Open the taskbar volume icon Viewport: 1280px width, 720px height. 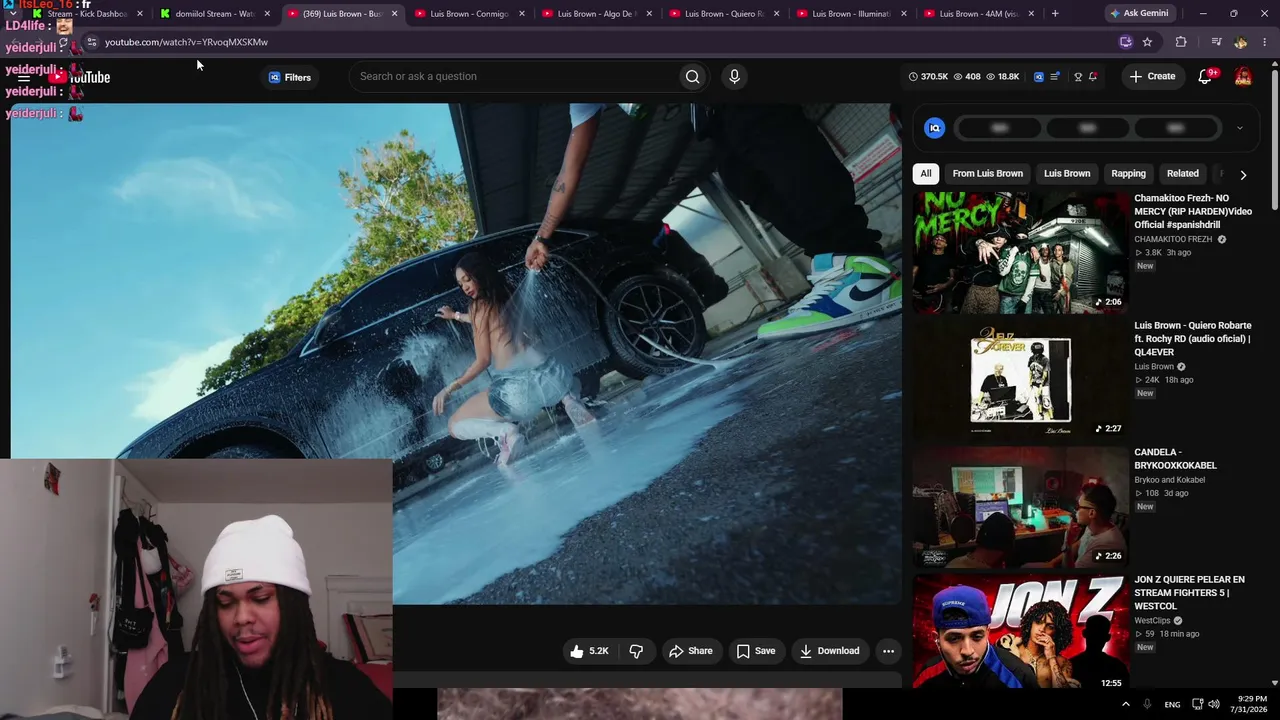click(1214, 704)
